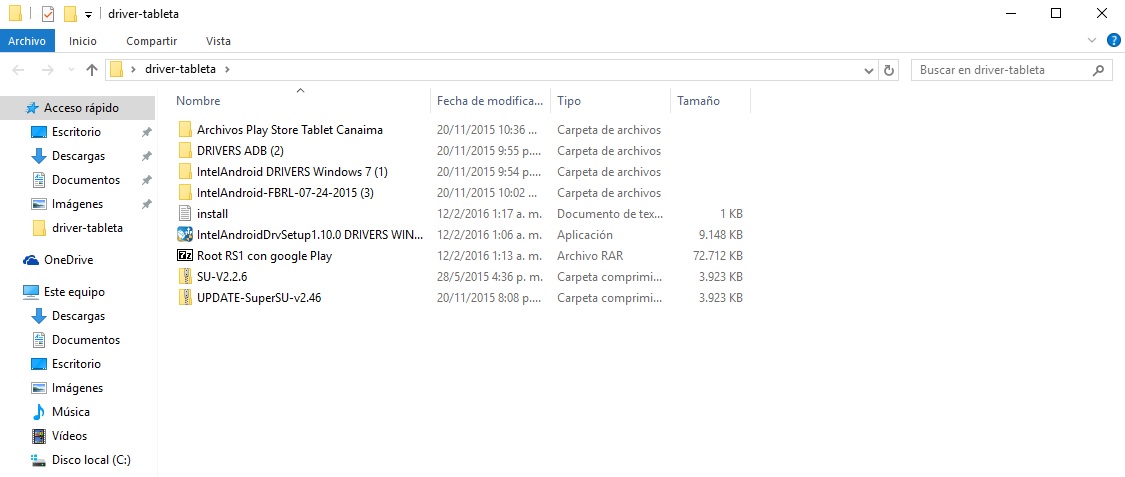1125x477 pixels.
Task: Expand the ribbon with the chevron
Action: click(x=1092, y=40)
